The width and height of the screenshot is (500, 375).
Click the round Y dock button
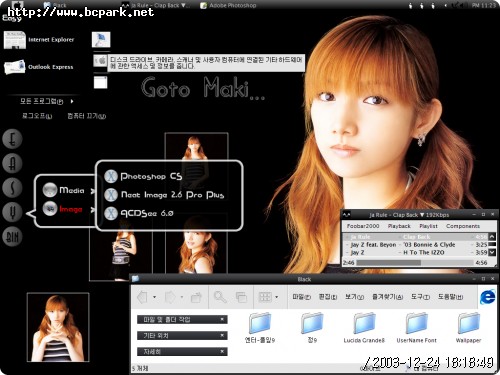coord(12,212)
